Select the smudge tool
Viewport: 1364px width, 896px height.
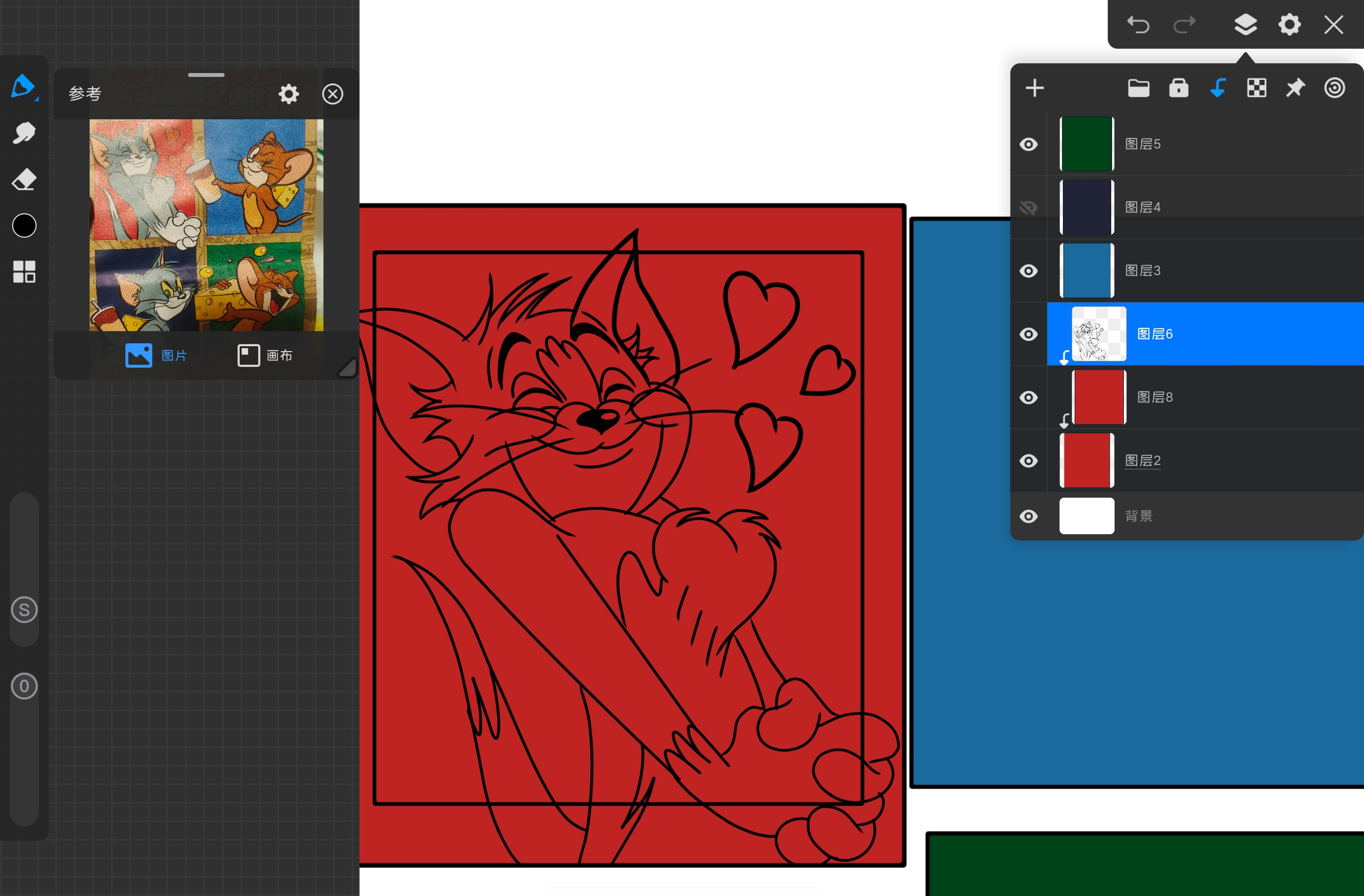[24, 133]
